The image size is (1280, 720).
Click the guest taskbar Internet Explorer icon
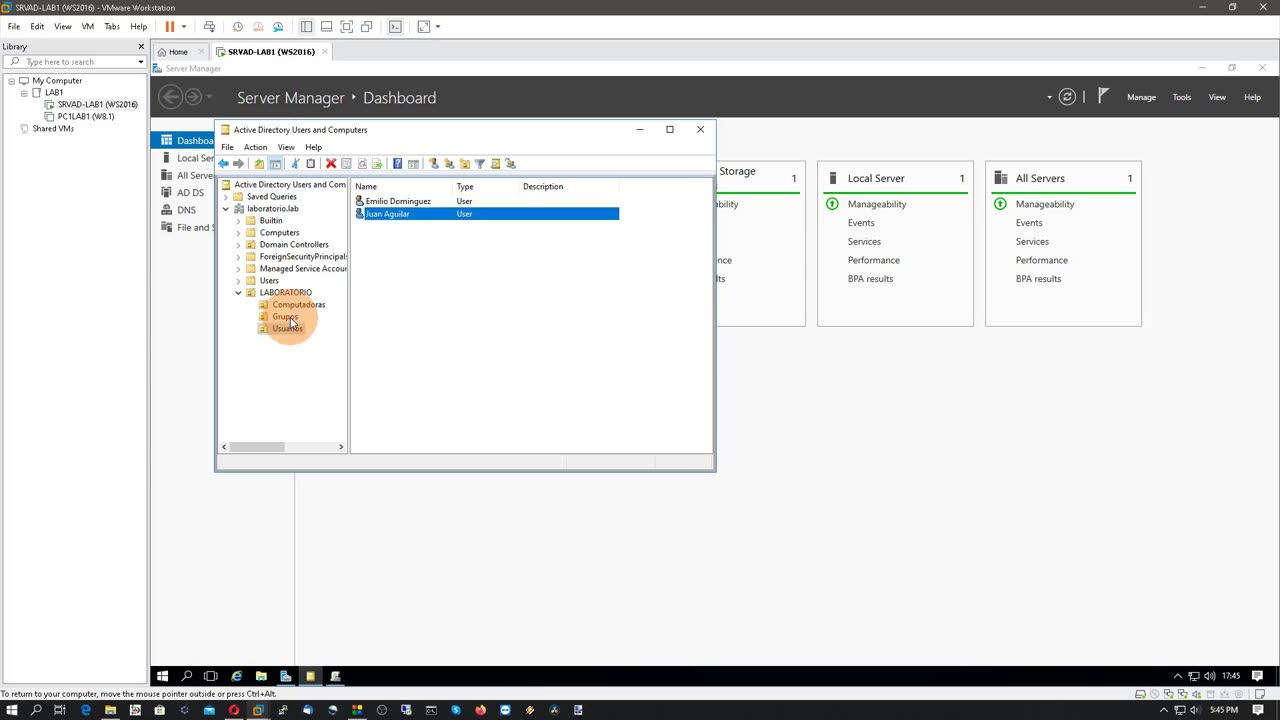pos(236,677)
